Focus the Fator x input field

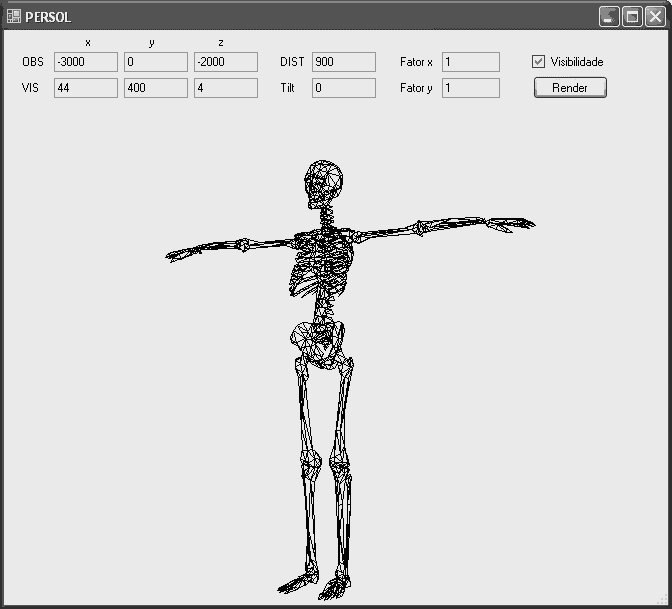coord(470,62)
